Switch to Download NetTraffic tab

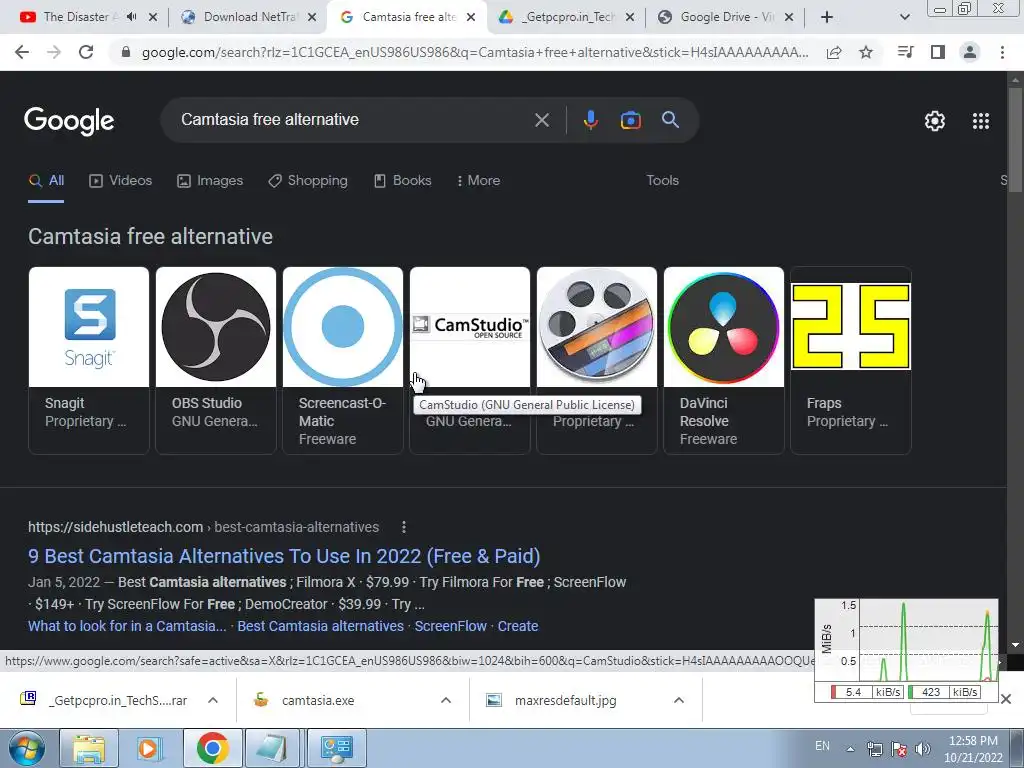coord(249,17)
